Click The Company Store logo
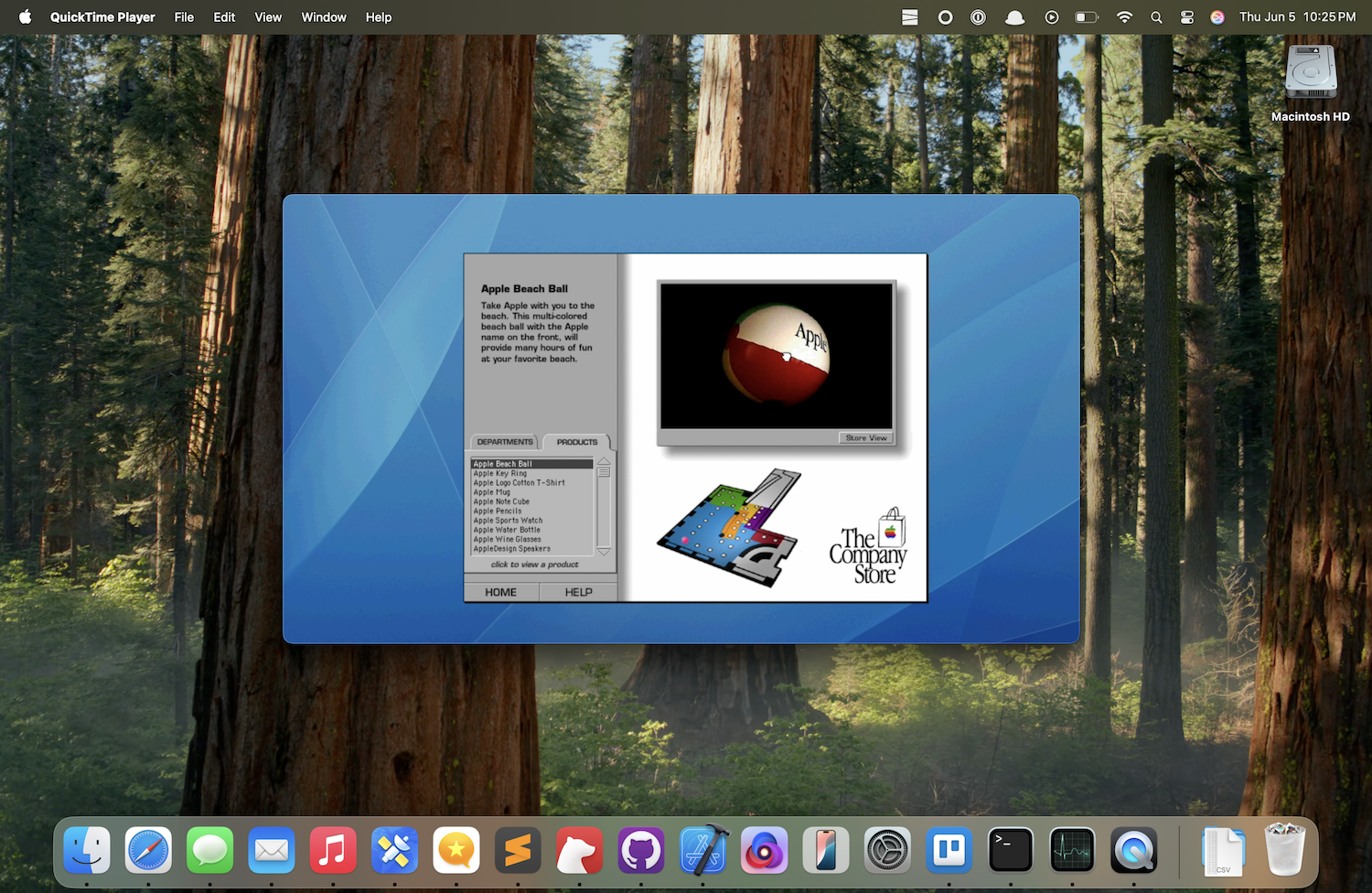This screenshot has width=1372, height=893. point(868,547)
